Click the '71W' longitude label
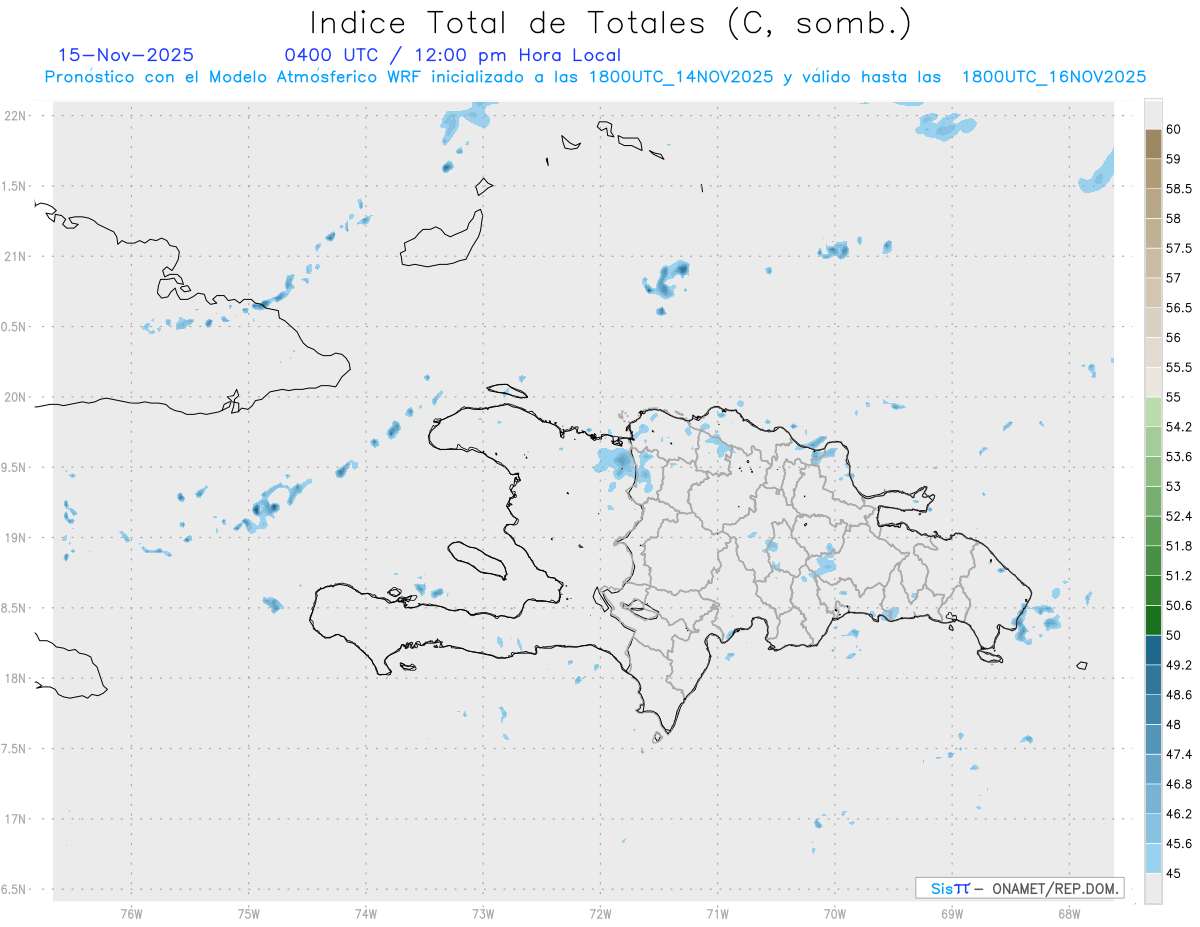 (x=717, y=913)
